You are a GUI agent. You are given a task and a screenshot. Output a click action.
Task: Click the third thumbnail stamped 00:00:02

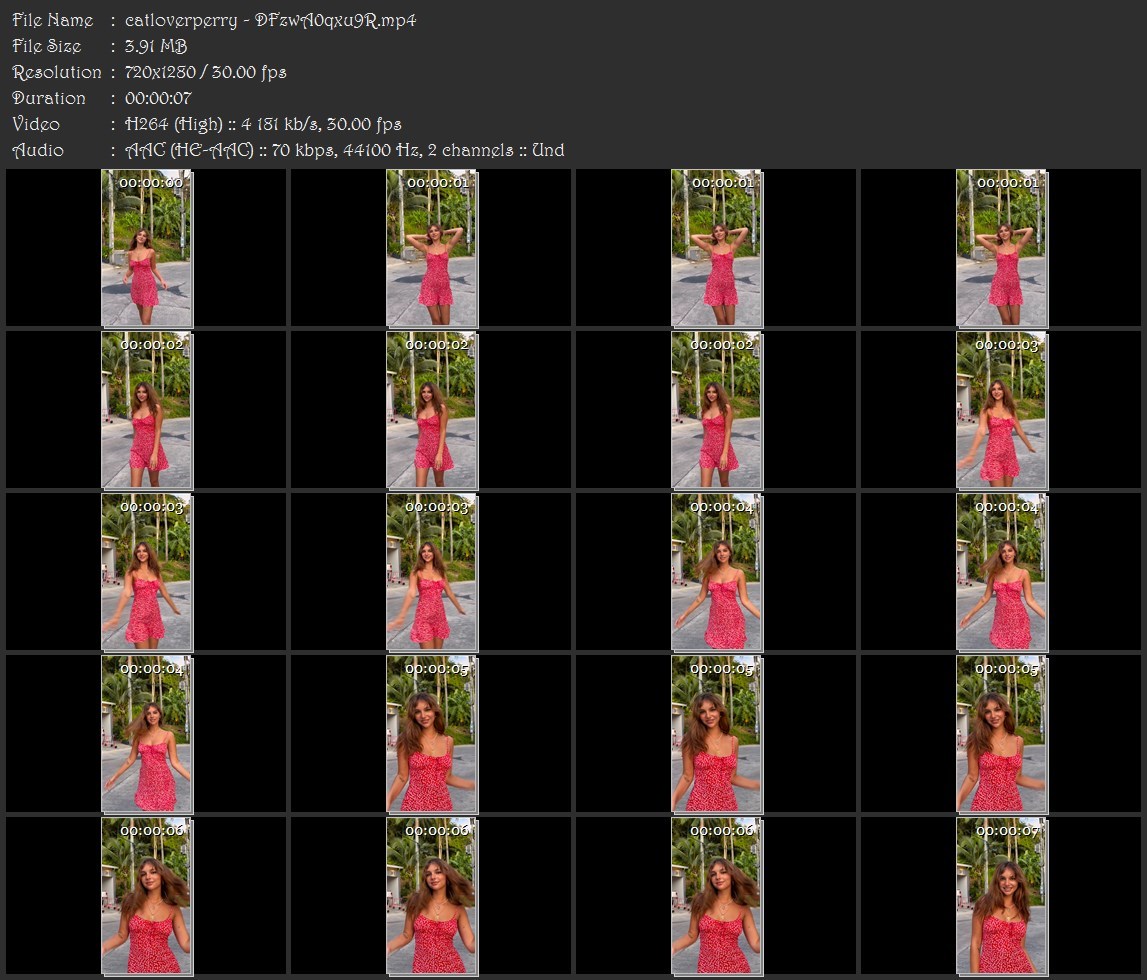717,410
